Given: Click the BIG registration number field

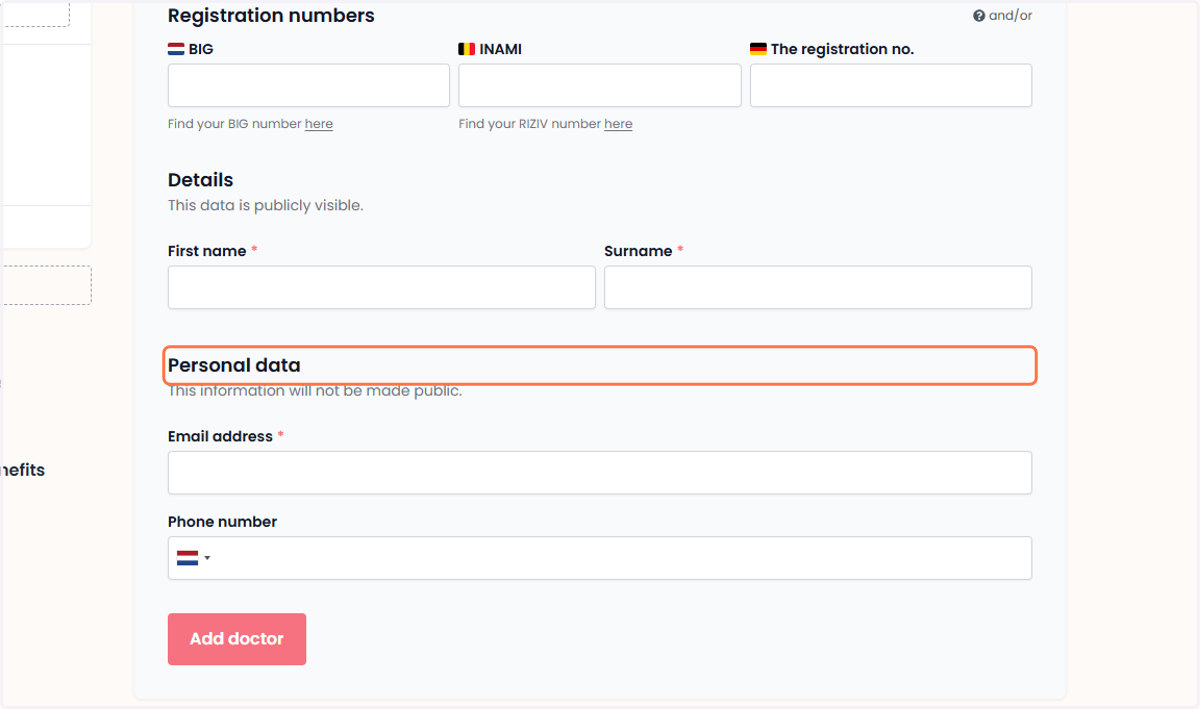Looking at the screenshot, I should (309, 86).
